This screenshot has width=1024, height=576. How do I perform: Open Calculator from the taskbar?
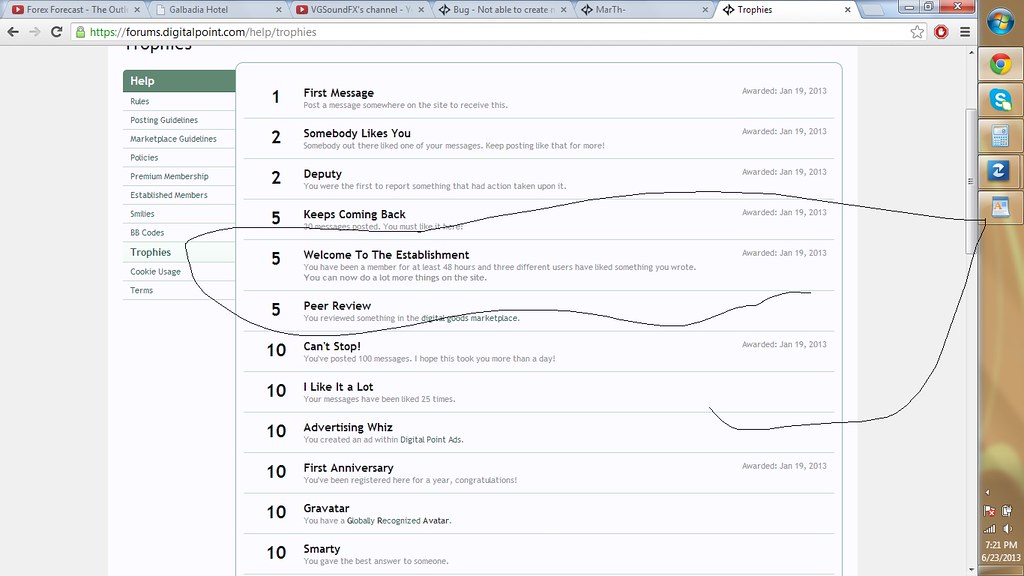1000,136
